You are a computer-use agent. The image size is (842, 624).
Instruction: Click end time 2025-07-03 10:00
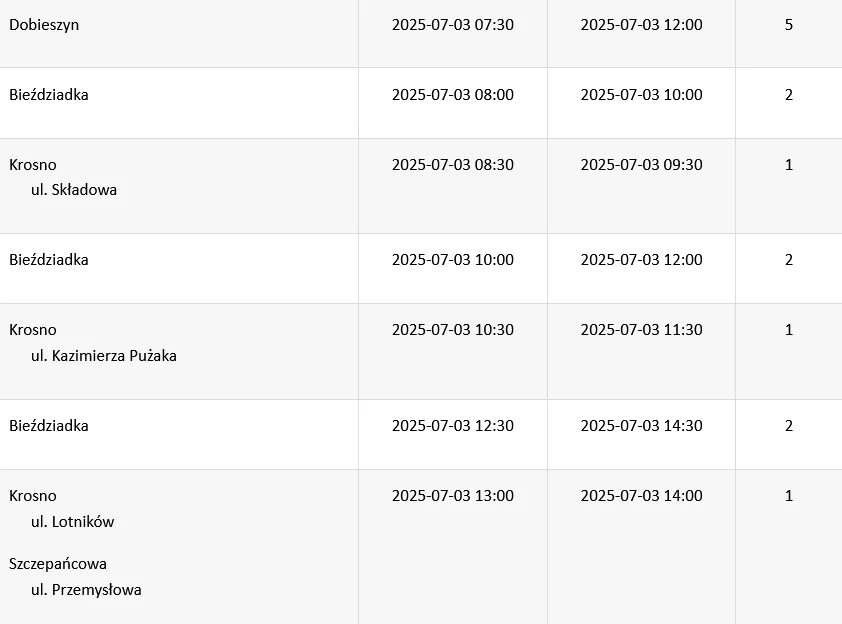coord(641,95)
